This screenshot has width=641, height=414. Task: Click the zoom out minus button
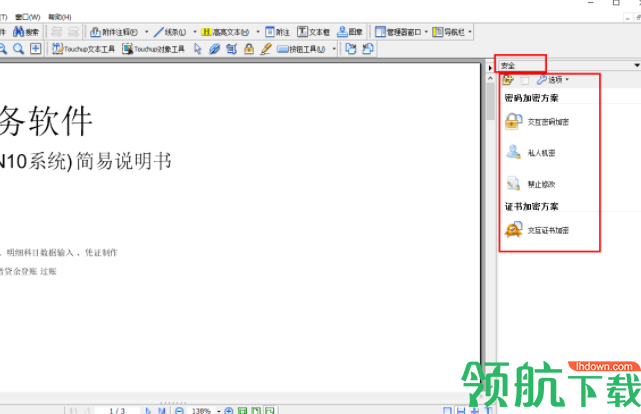179,410
